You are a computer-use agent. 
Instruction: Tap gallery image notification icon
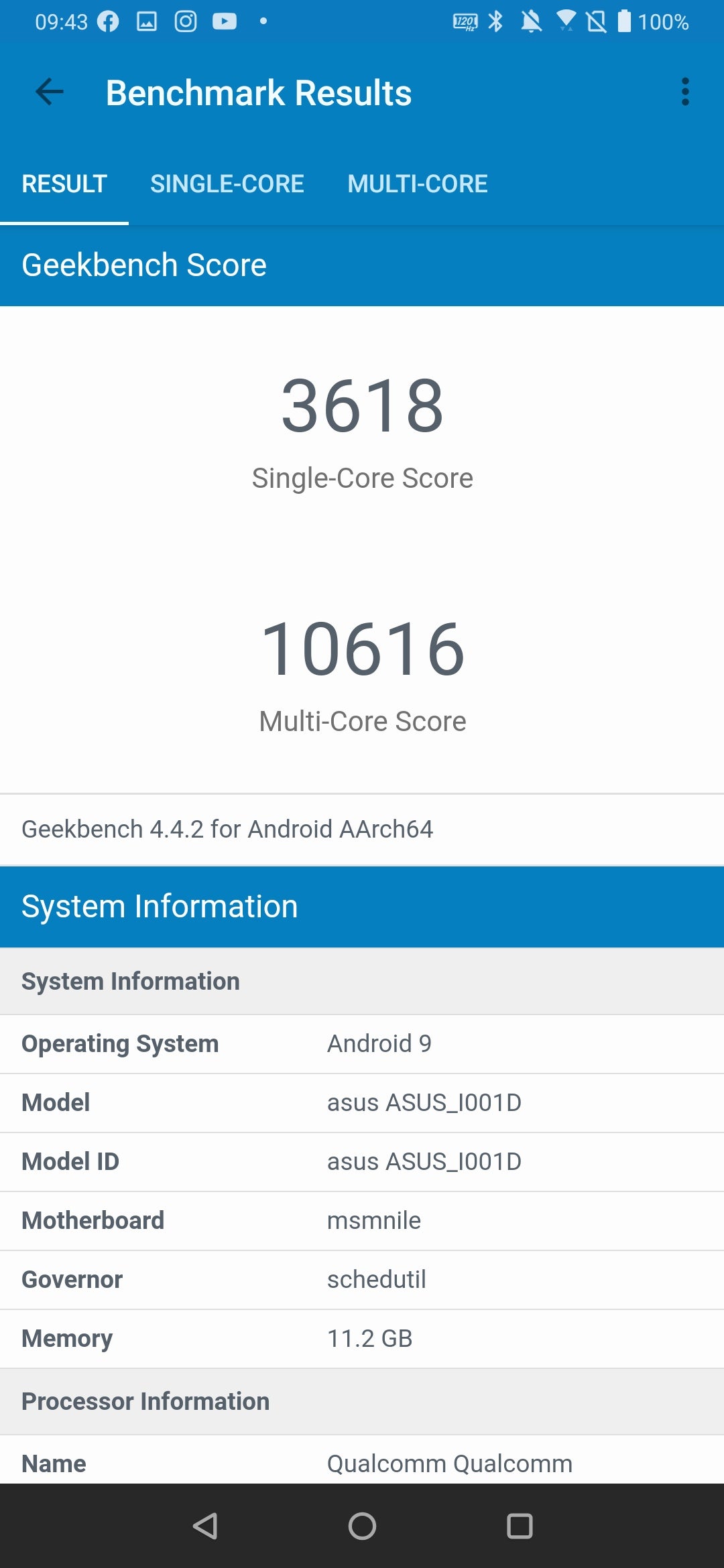(147, 21)
